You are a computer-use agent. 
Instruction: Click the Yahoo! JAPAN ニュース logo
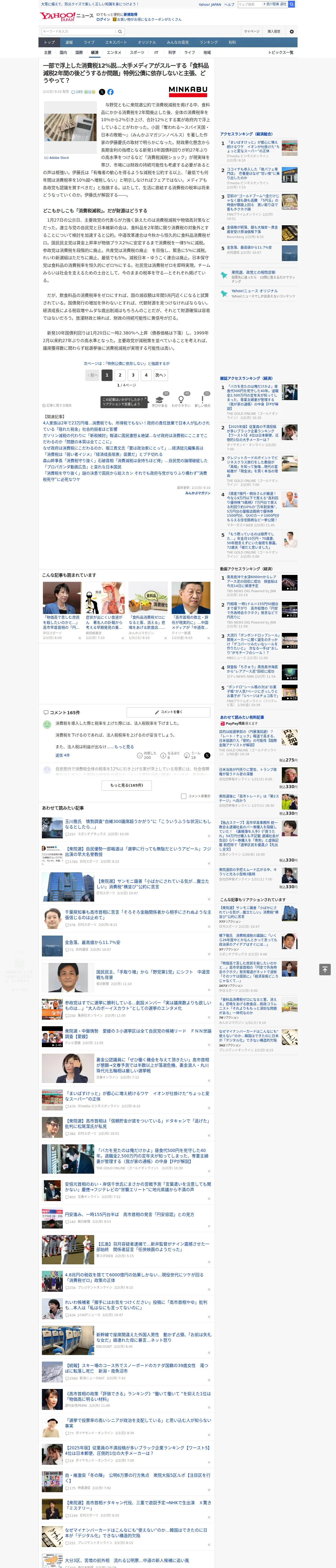coord(66,16)
